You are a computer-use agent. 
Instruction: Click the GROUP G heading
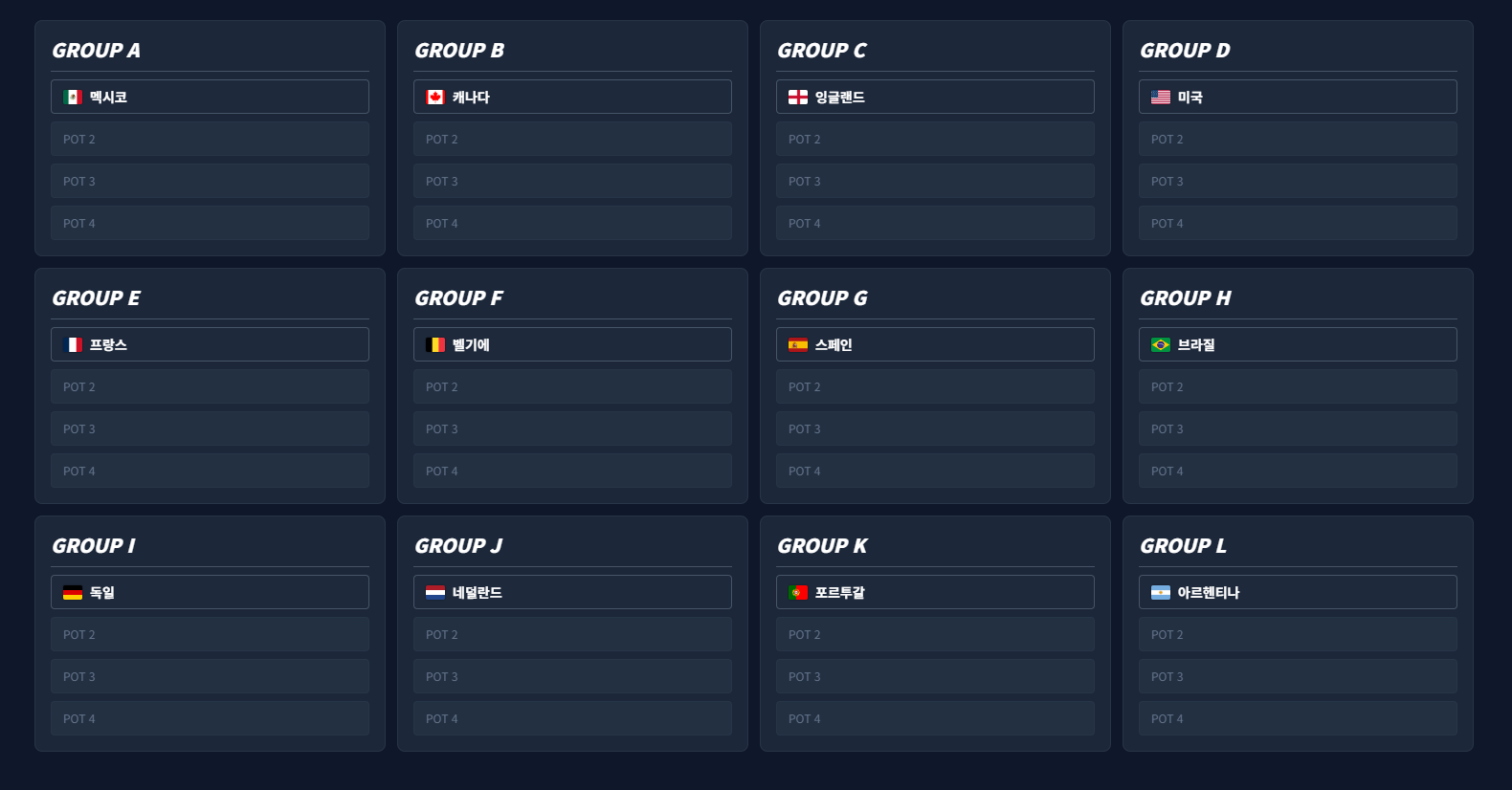tap(822, 298)
